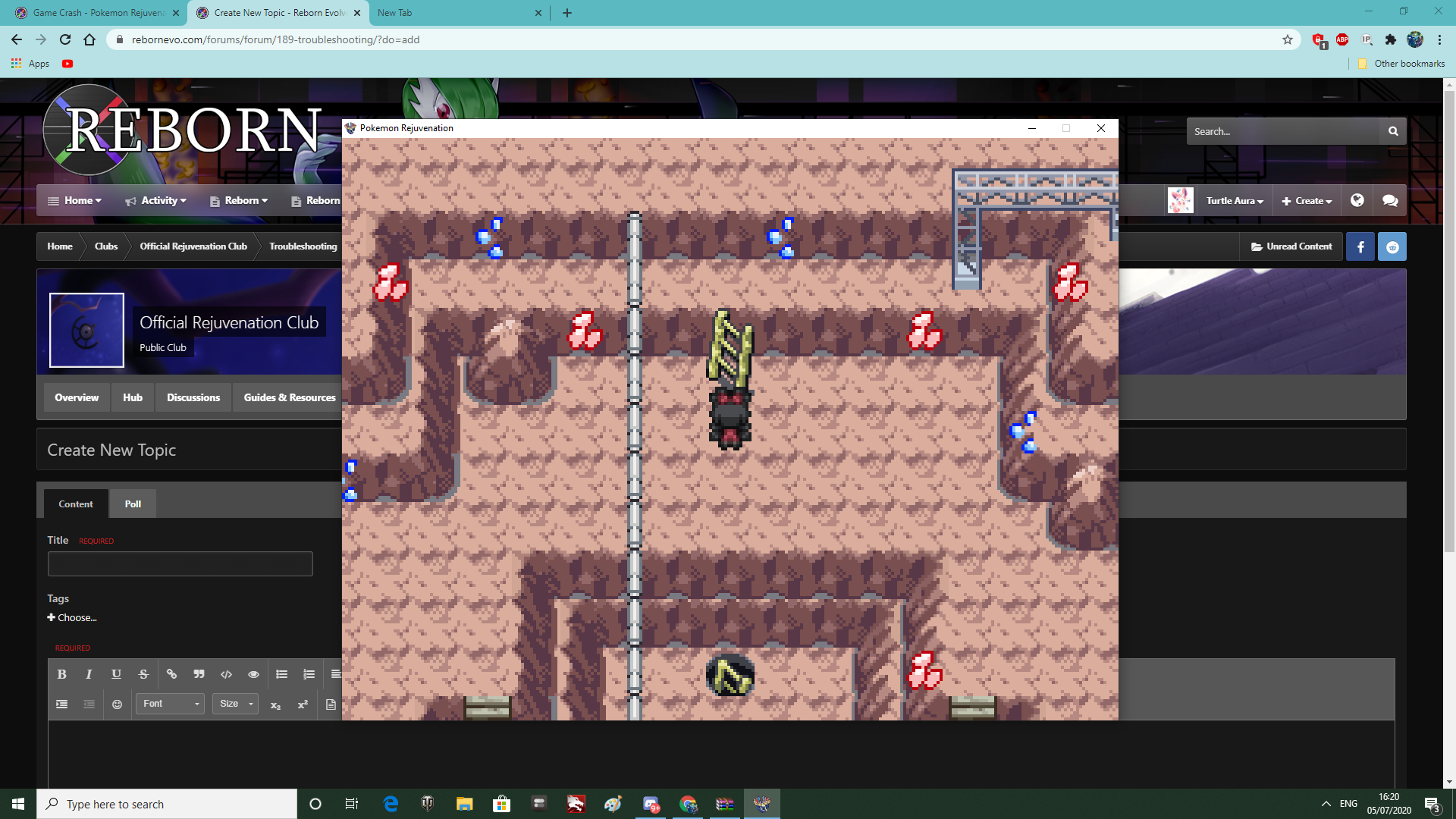
Task: Click the site search magnifier button
Action: click(1393, 131)
